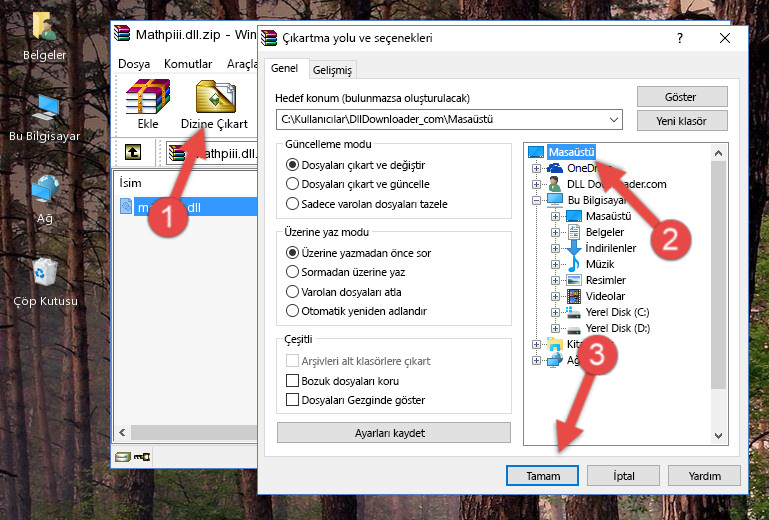Click WinRAR file list scroll left arrow
This screenshot has height=520, width=769.
(123, 432)
